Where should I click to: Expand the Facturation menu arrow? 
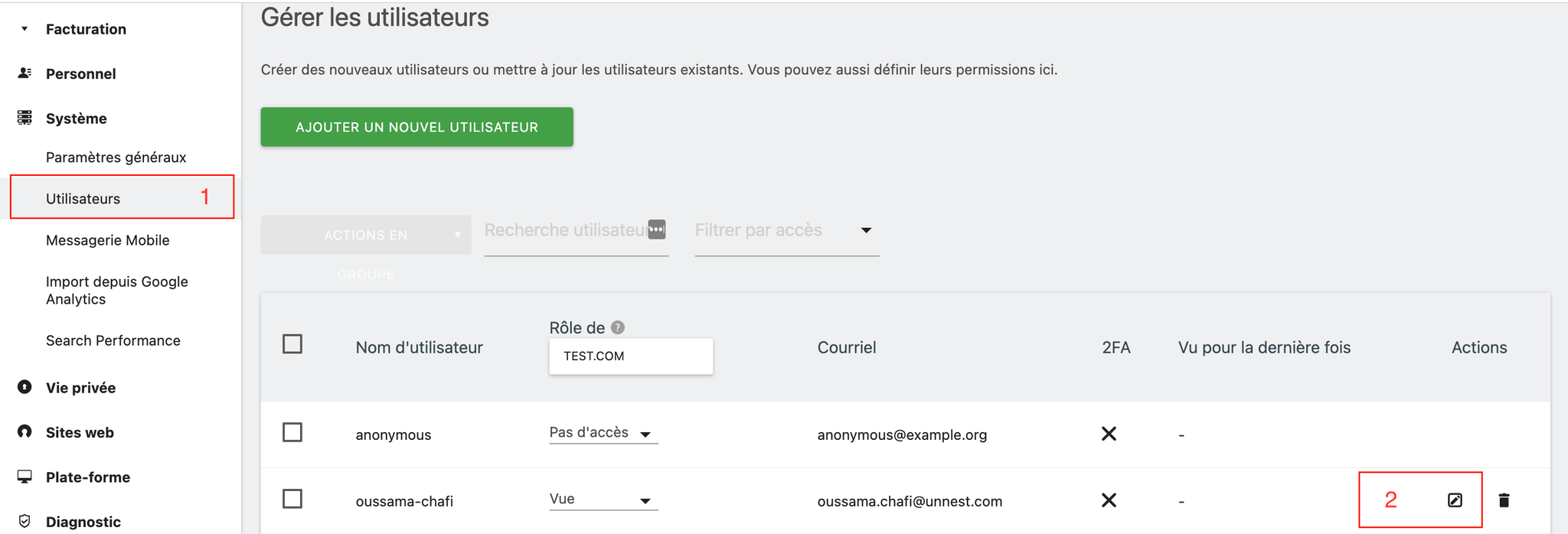click(x=24, y=29)
